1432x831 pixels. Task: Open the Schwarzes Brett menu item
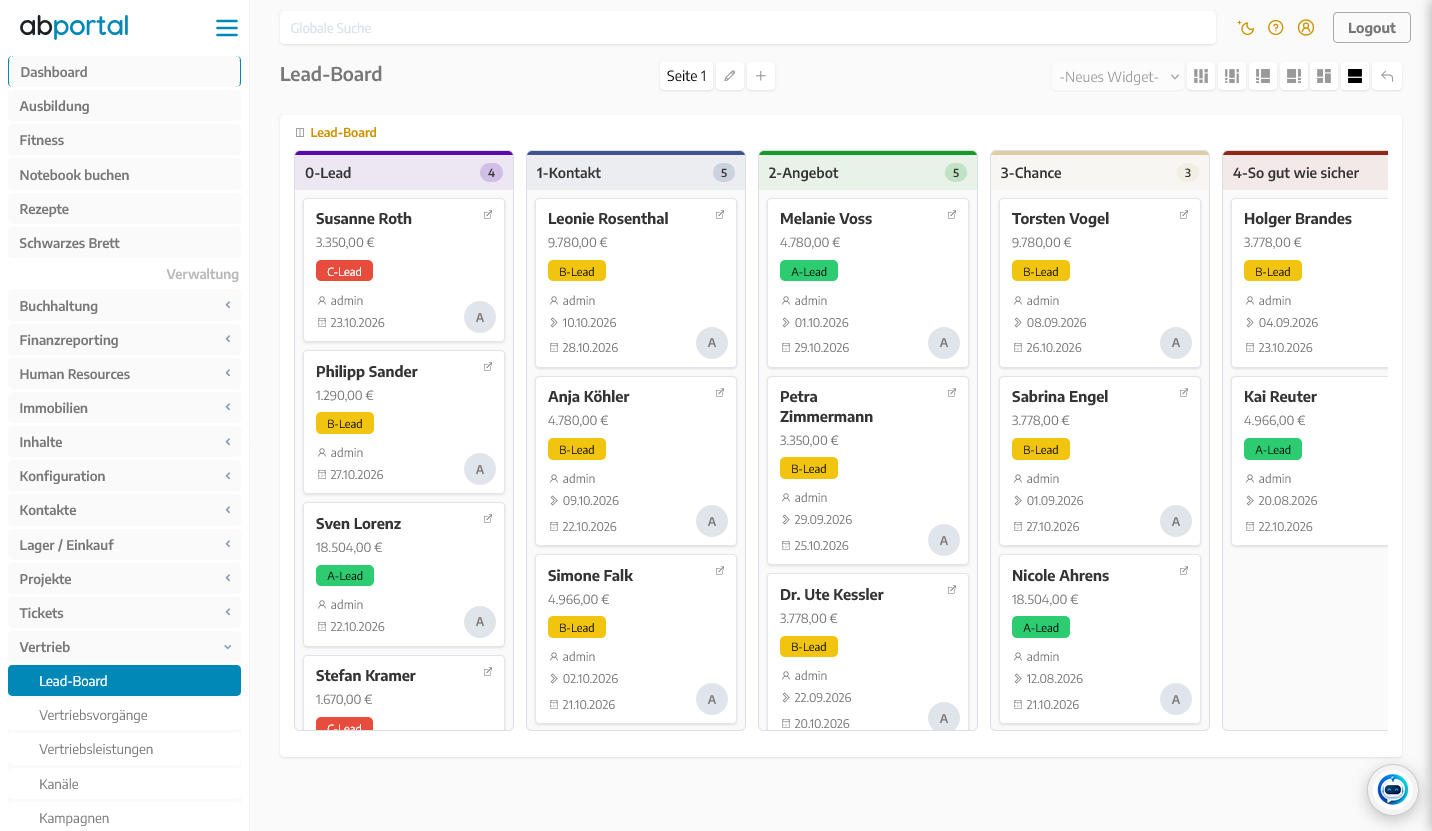[x=124, y=243]
